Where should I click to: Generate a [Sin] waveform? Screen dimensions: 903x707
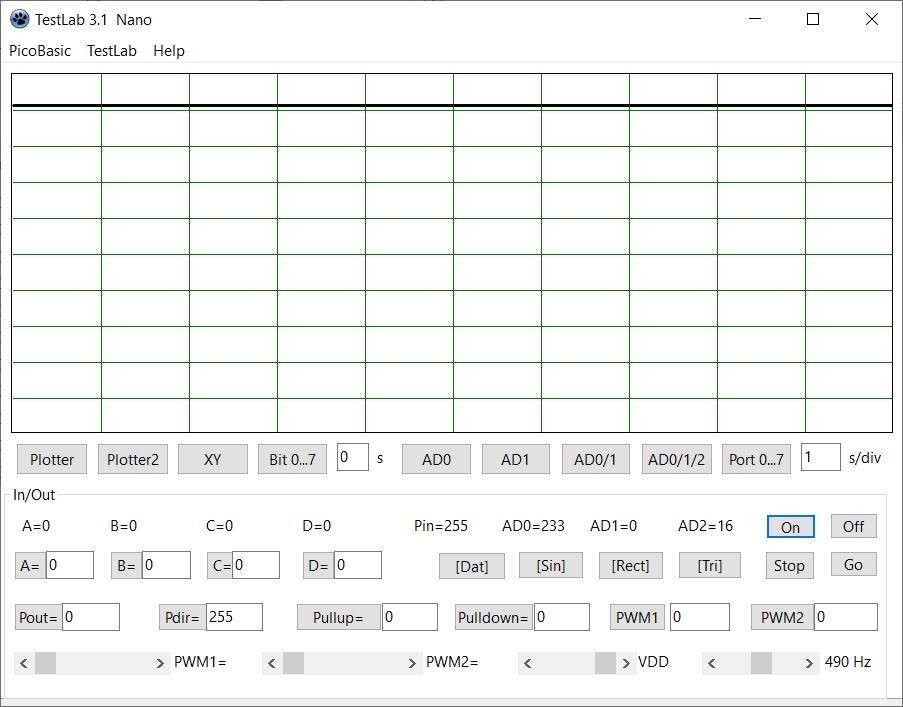point(551,565)
